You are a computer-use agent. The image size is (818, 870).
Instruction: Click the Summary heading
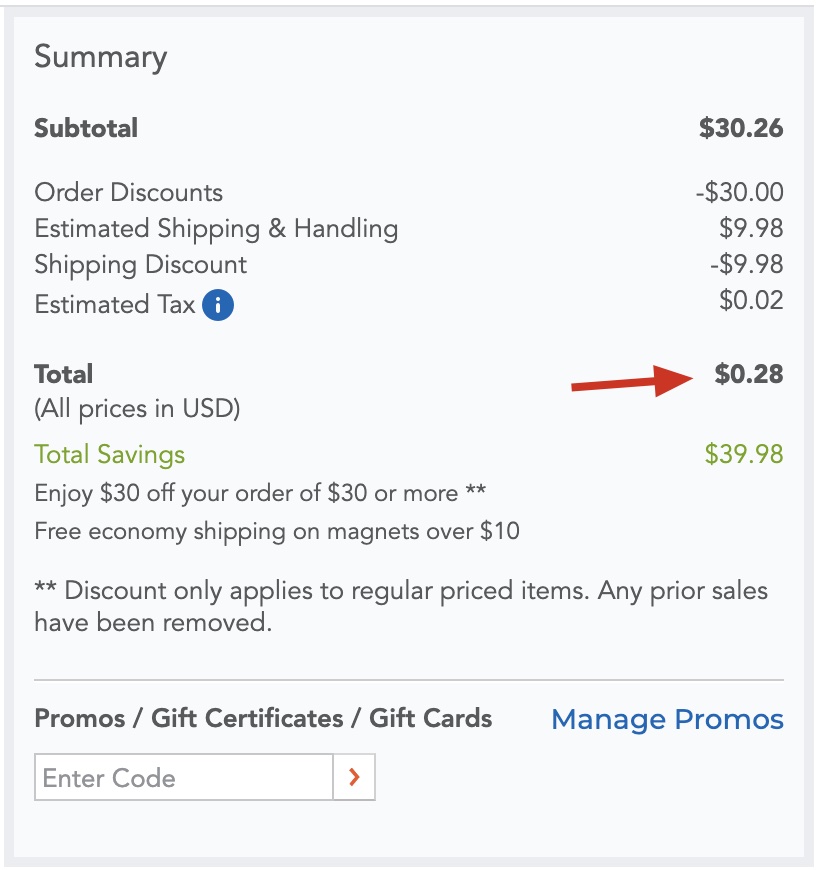click(100, 57)
